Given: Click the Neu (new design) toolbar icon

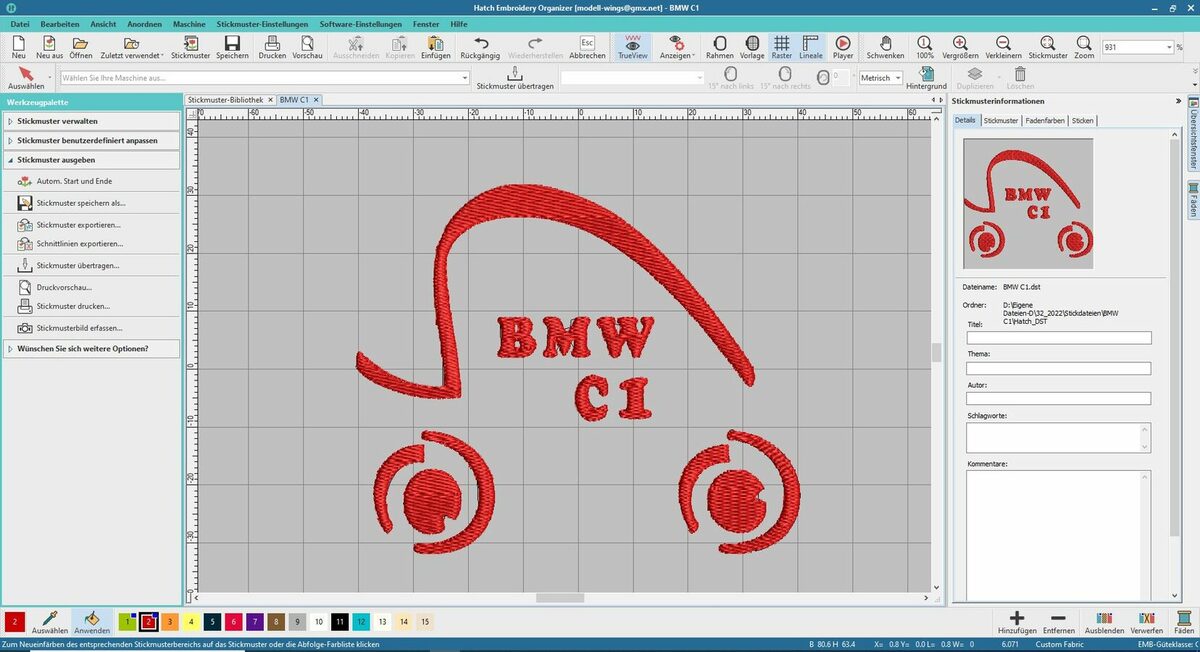Looking at the screenshot, I should tap(19, 47).
